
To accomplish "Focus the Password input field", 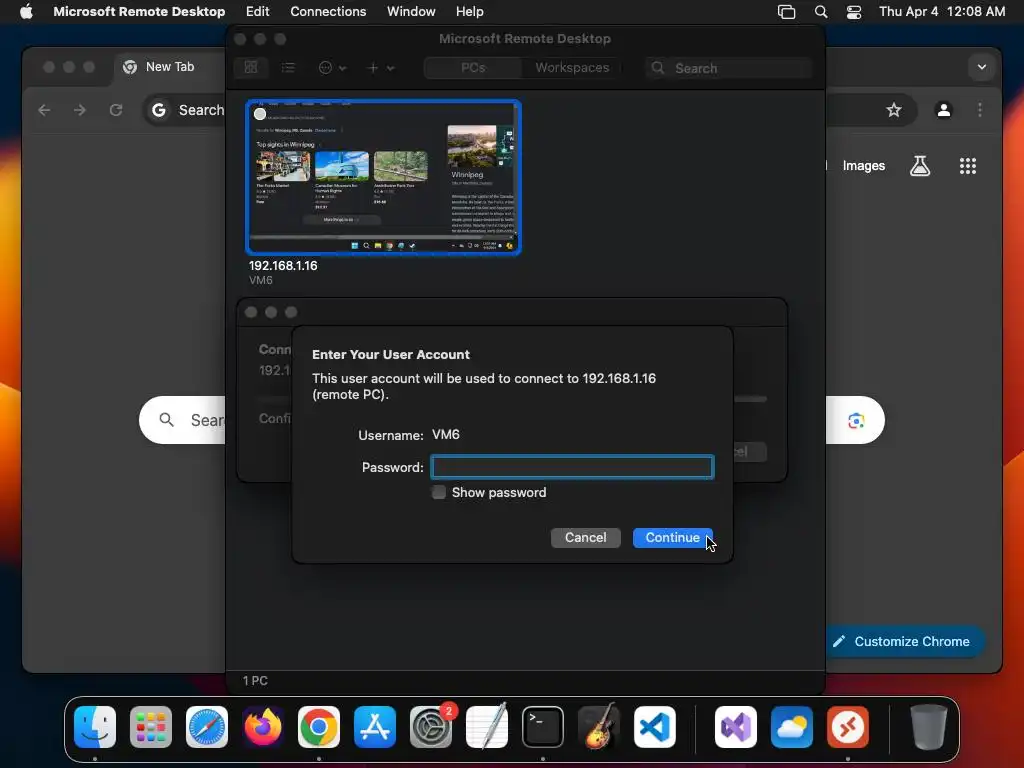I will (572, 468).
